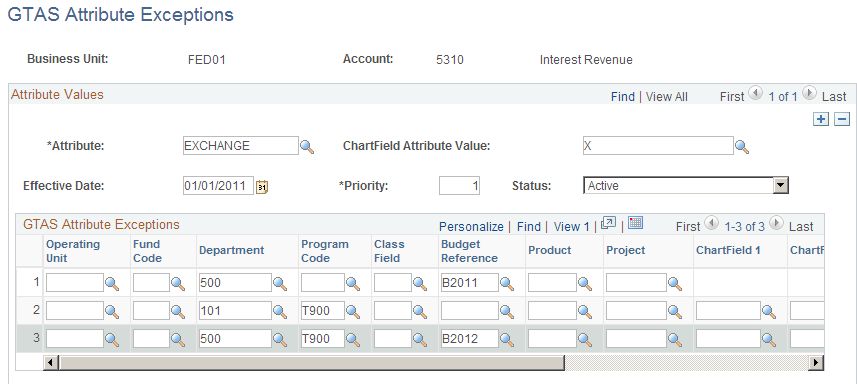The height and width of the screenshot is (384, 857).
Task: Show previous Attribute Values row arrow
Action: 755,94
